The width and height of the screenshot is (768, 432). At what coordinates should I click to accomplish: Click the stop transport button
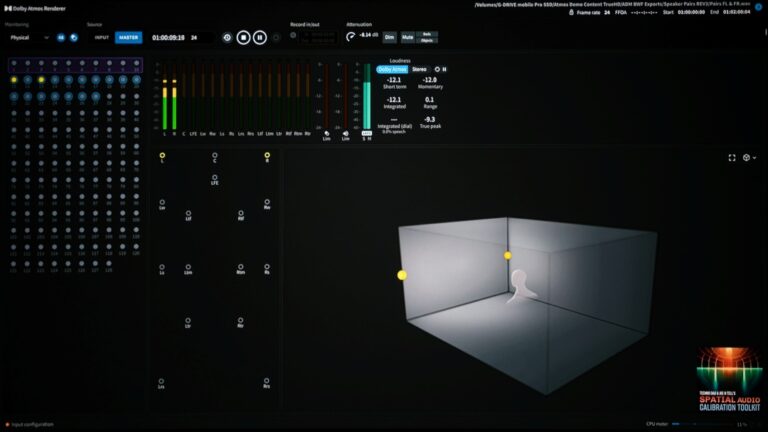243,38
